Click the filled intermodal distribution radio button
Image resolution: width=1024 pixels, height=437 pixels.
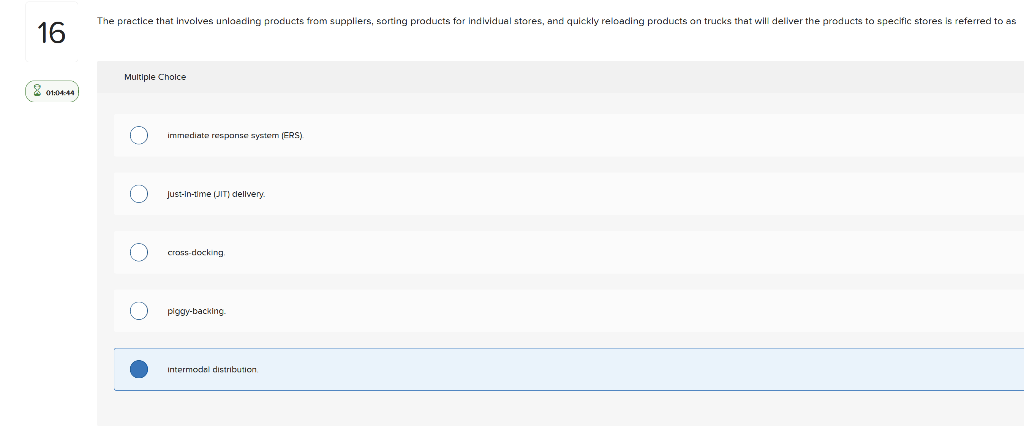pos(138,370)
